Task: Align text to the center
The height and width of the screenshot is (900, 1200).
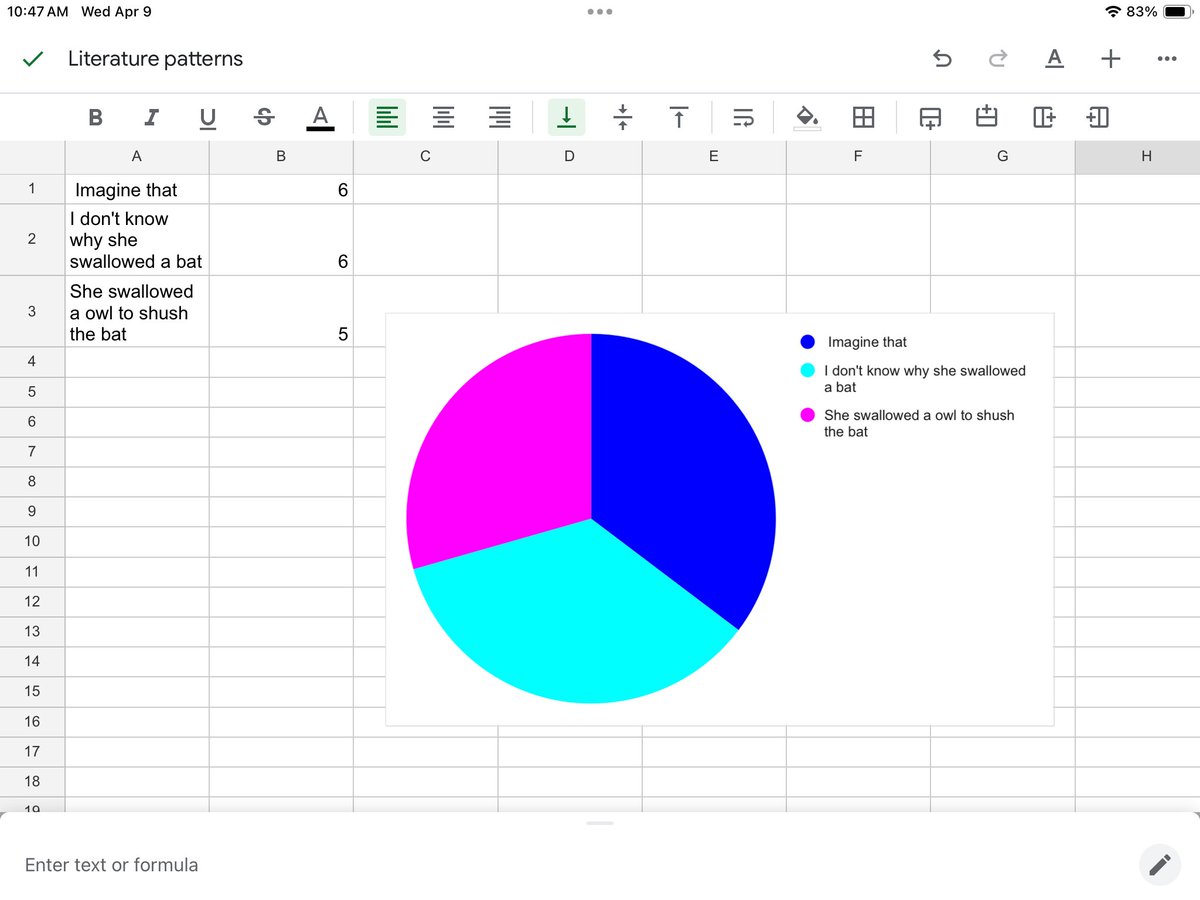Action: click(443, 117)
